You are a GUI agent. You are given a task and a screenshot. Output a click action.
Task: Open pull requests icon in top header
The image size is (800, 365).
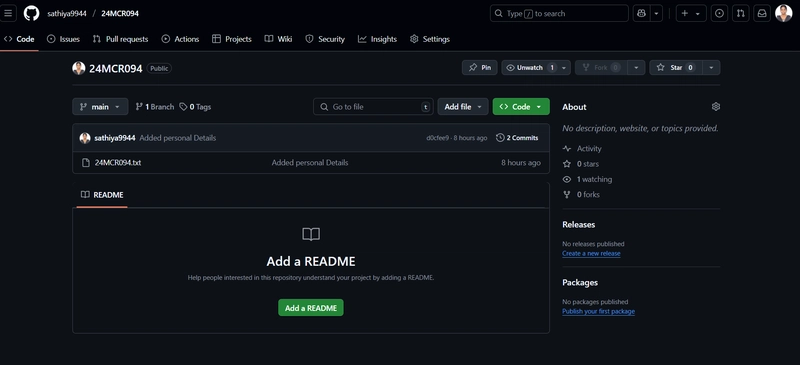pos(740,14)
